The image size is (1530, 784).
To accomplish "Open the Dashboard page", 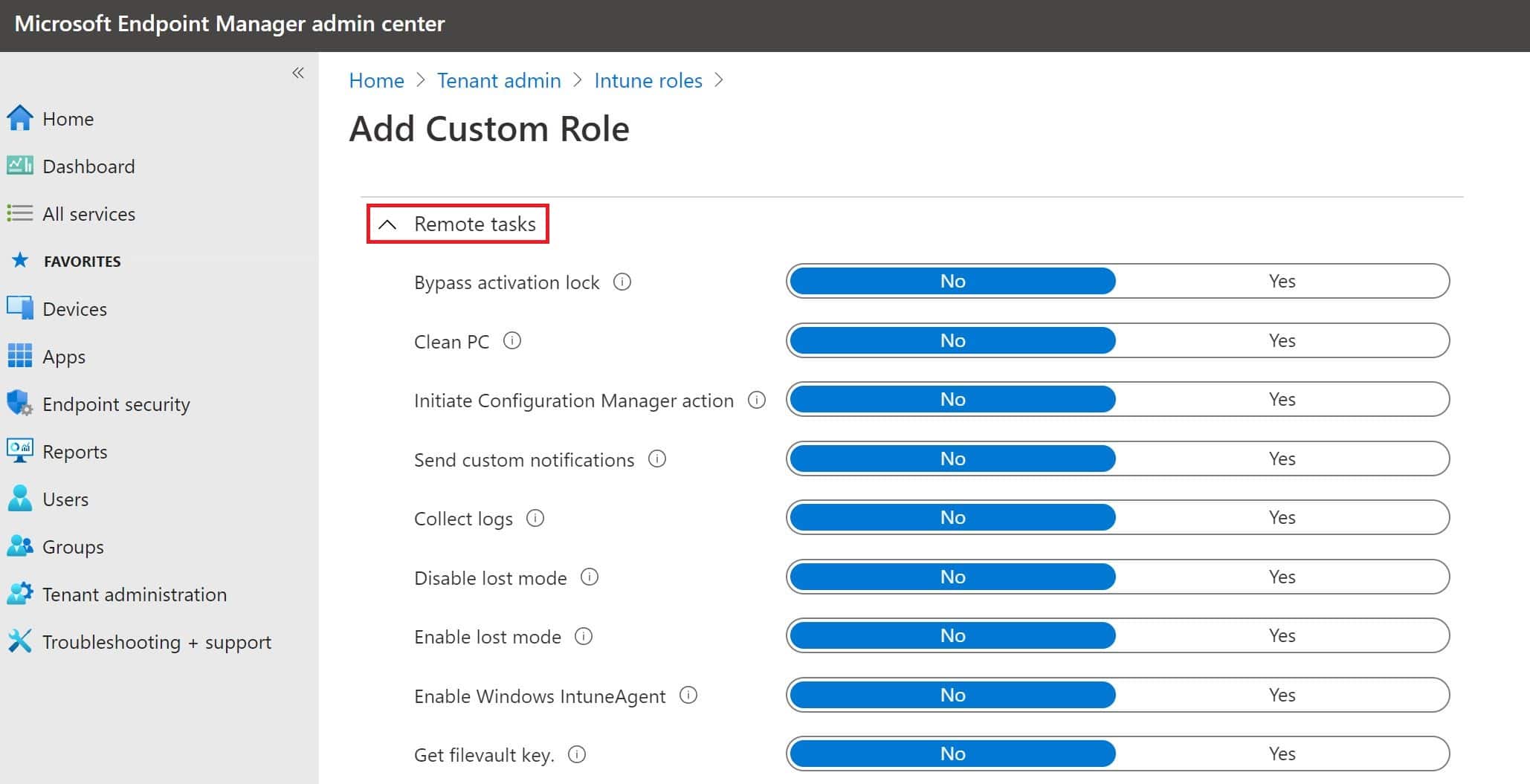I will (88, 166).
